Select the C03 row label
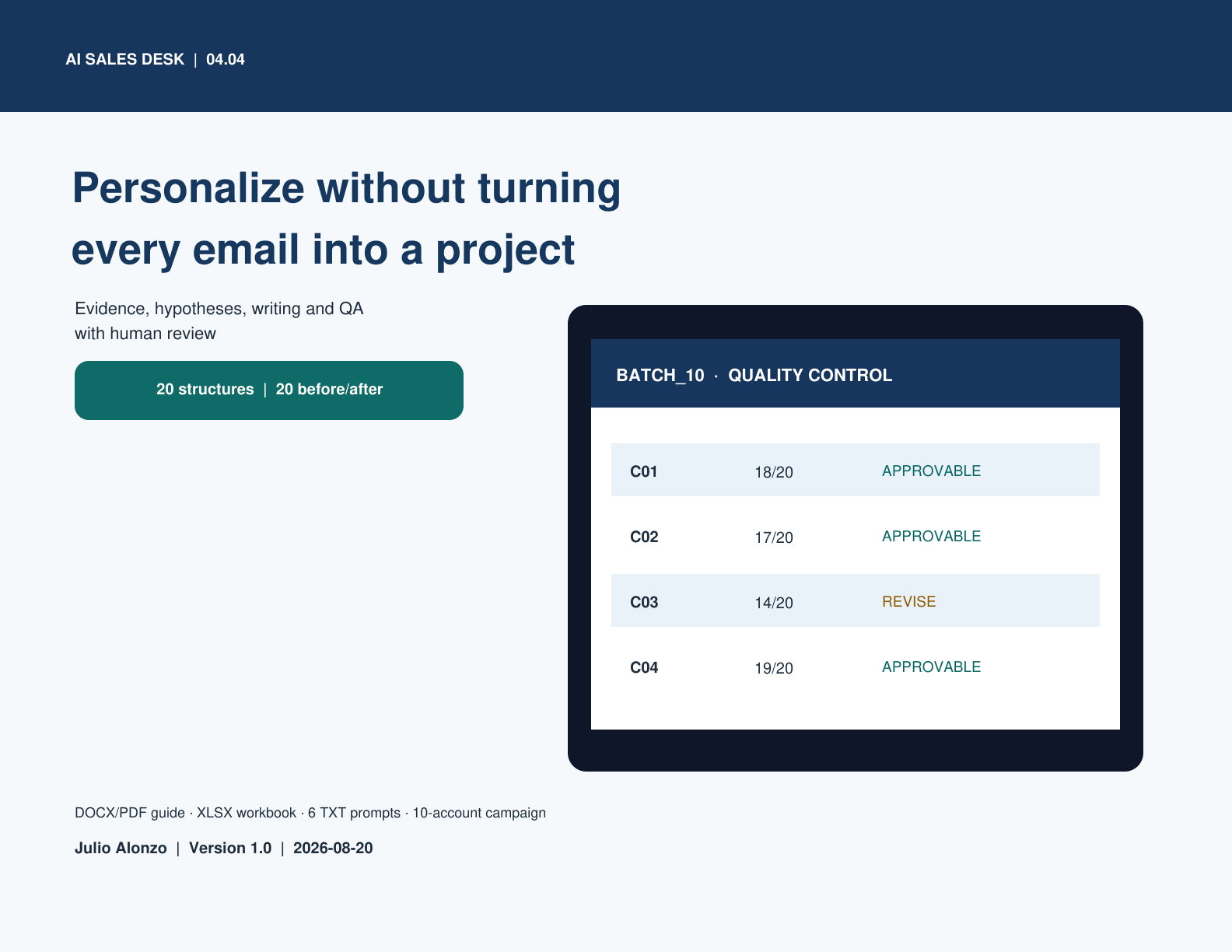 (644, 602)
